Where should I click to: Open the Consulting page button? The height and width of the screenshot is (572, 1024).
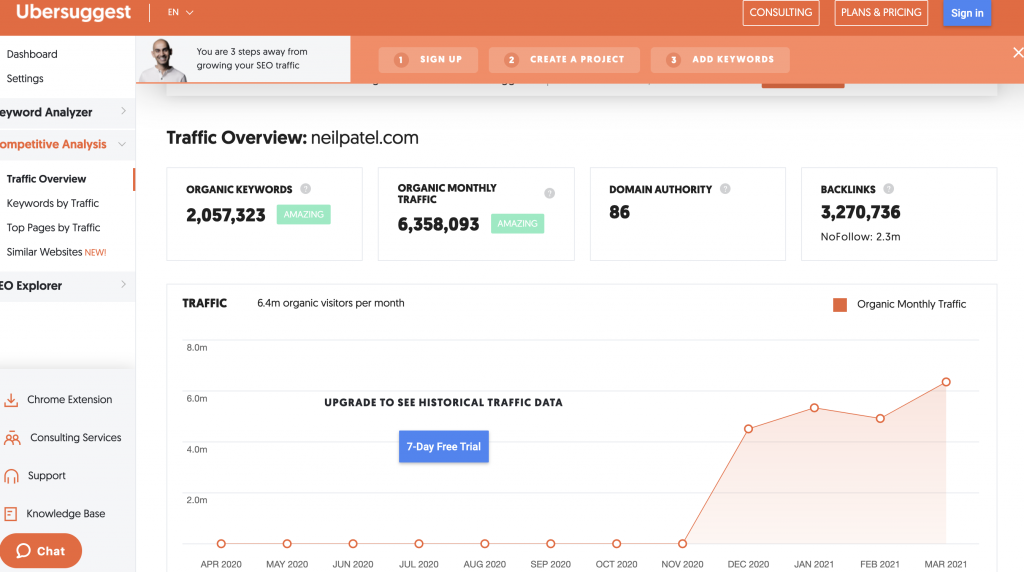pyautogui.click(x=780, y=12)
